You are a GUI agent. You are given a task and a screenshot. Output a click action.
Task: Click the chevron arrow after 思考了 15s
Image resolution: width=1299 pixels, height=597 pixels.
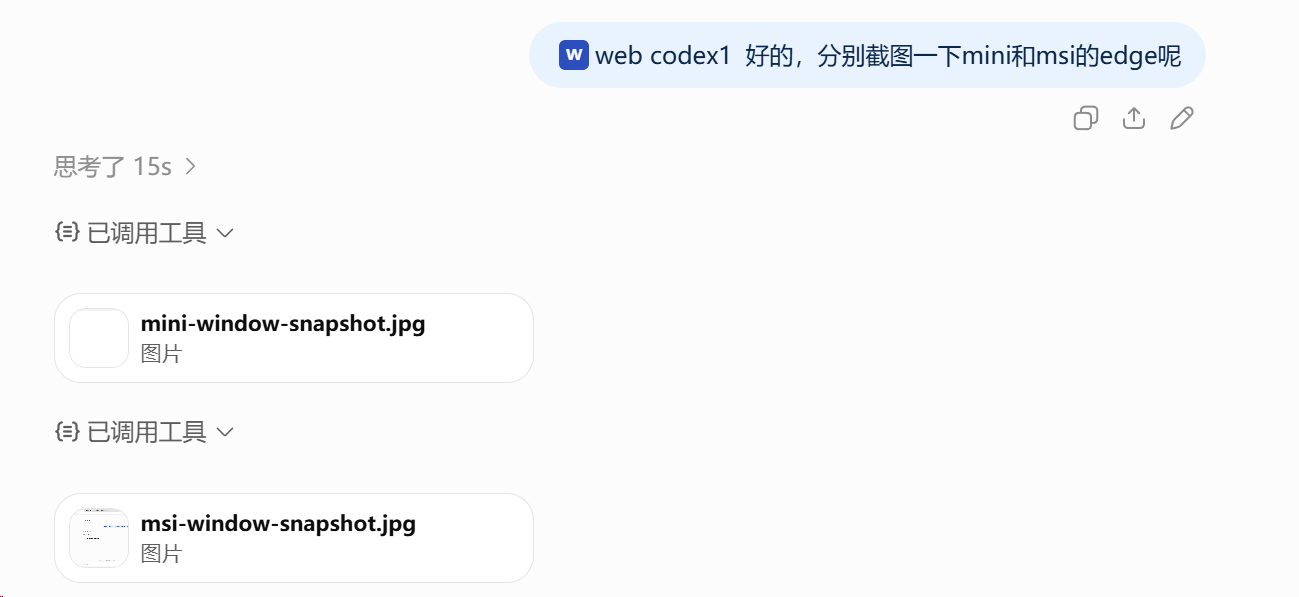(190, 166)
